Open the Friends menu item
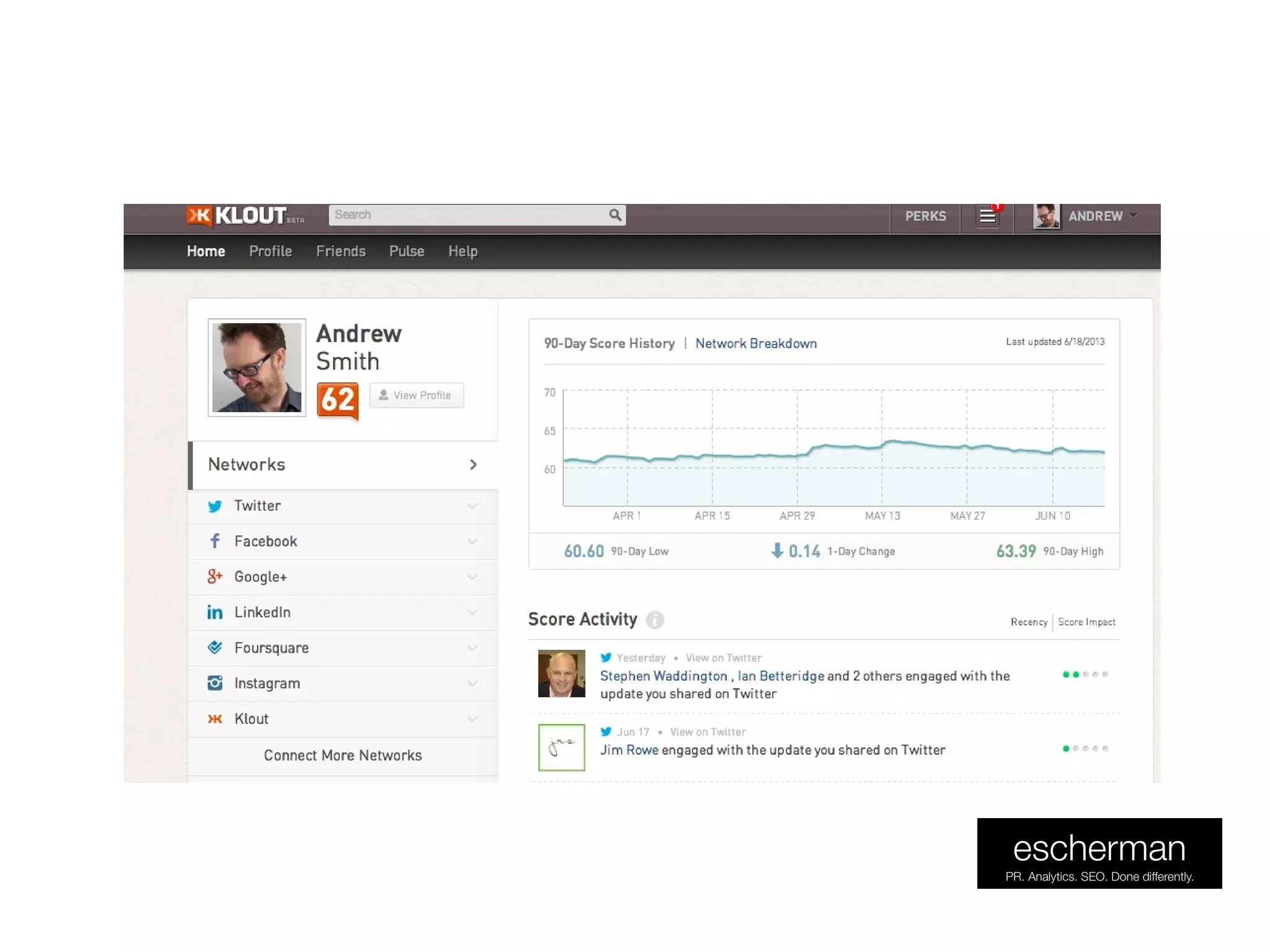This screenshot has height=952, width=1270. (340, 251)
